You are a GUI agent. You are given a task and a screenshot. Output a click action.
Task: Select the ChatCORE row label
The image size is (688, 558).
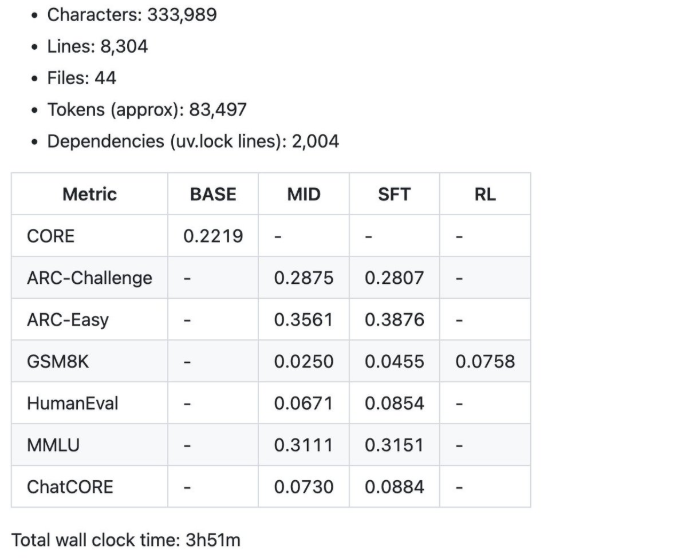70,487
